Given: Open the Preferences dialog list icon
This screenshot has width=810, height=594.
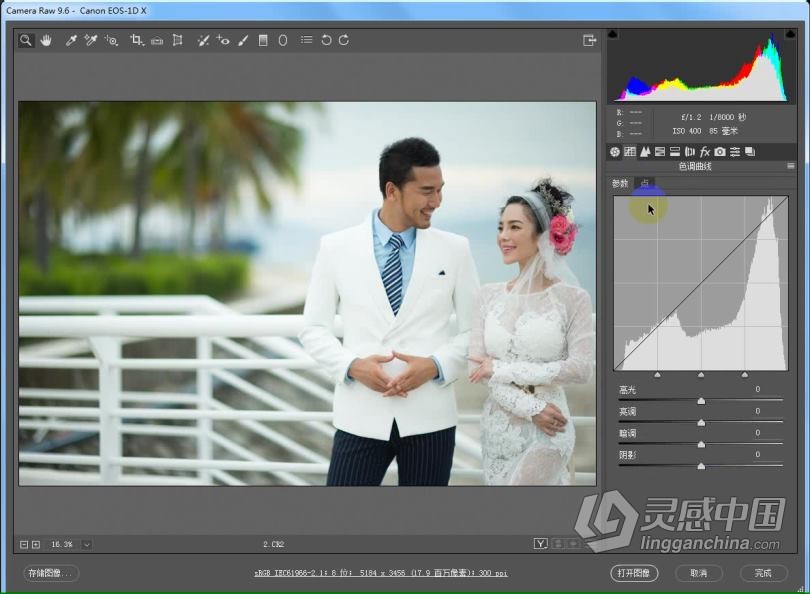Looking at the screenshot, I should point(306,40).
